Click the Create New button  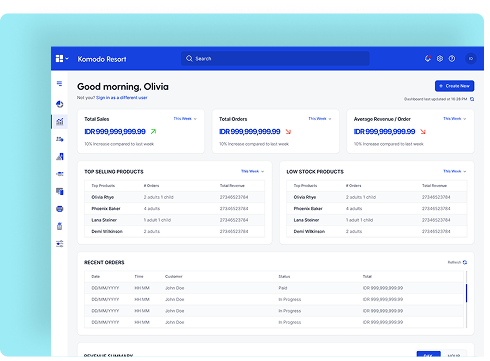coord(455,86)
